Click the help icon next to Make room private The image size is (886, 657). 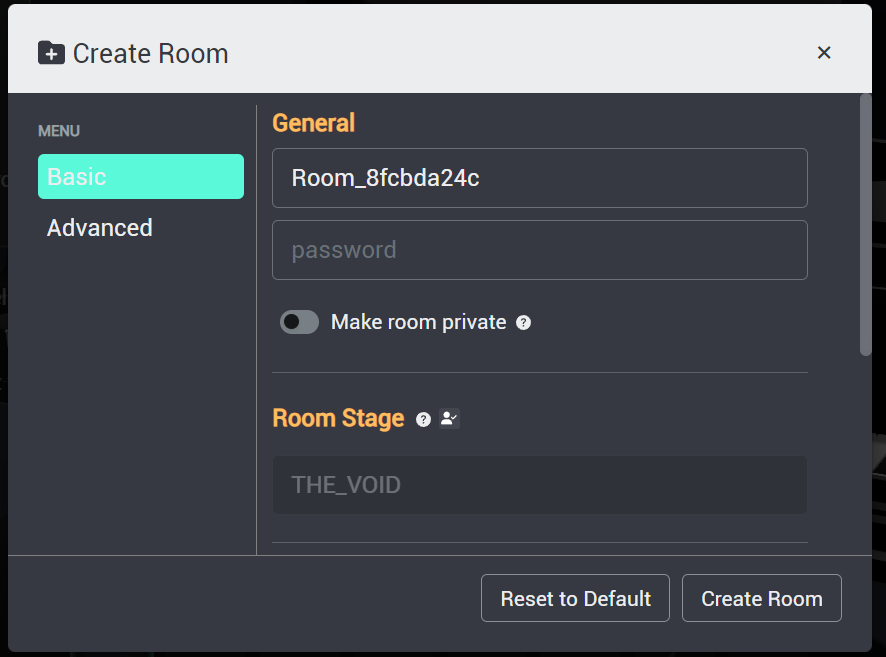pyautogui.click(x=523, y=323)
